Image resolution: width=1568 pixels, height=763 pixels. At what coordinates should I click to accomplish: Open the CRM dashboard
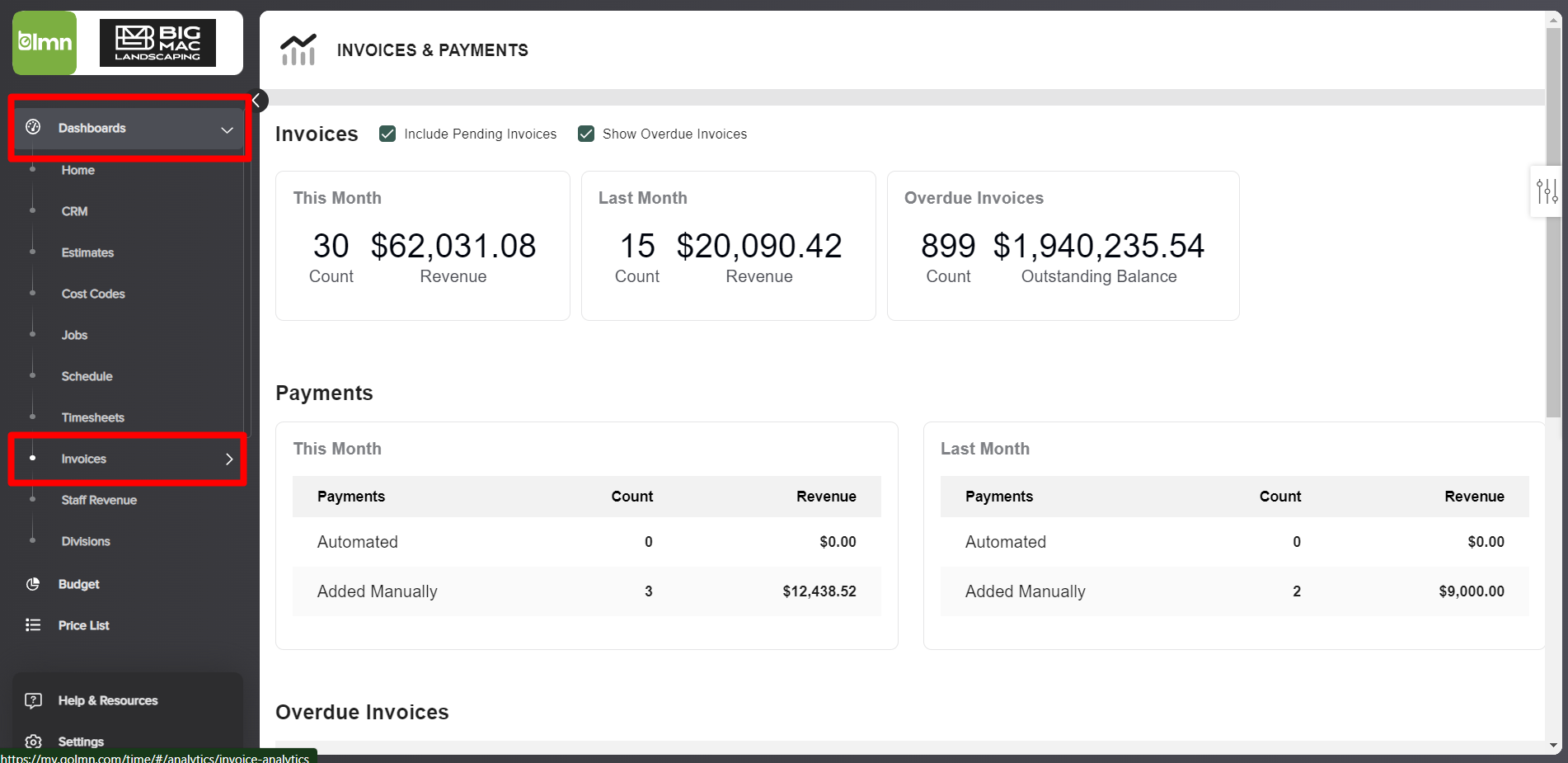(75, 211)
